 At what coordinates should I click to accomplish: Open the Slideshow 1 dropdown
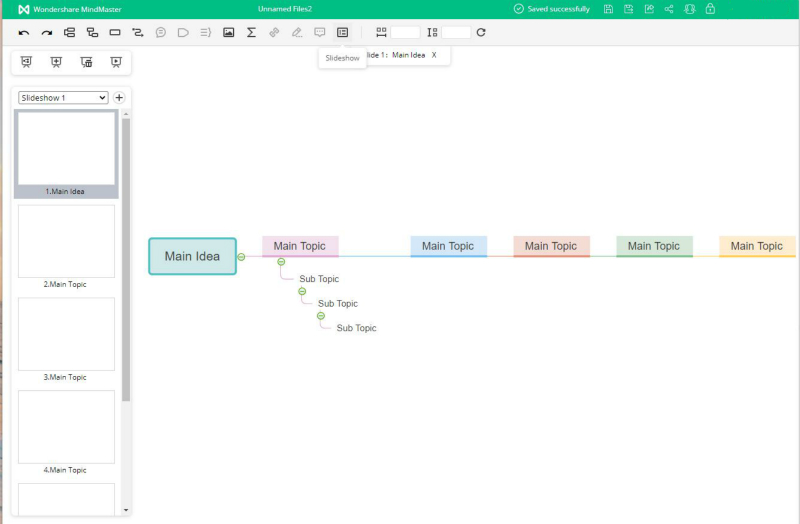pyautogui.click(x=63, y=98)
